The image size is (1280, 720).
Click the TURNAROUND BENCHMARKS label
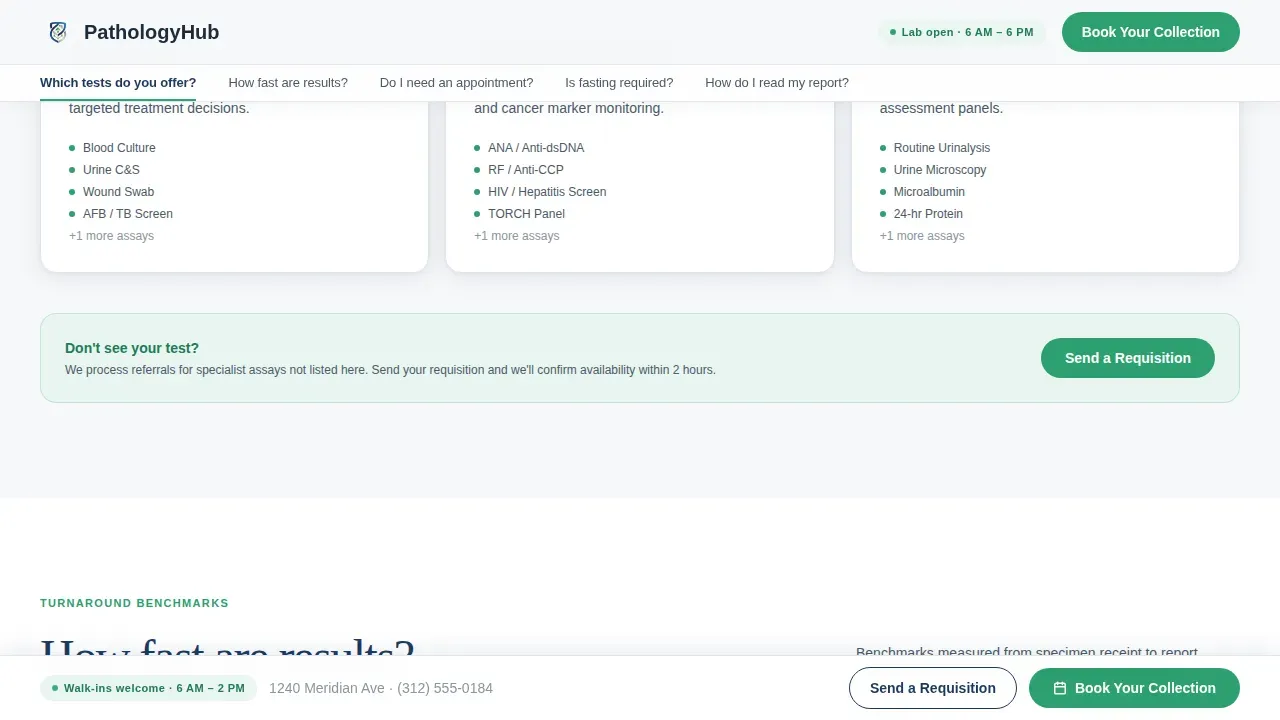pyautogui.click(x=134, y=603)
